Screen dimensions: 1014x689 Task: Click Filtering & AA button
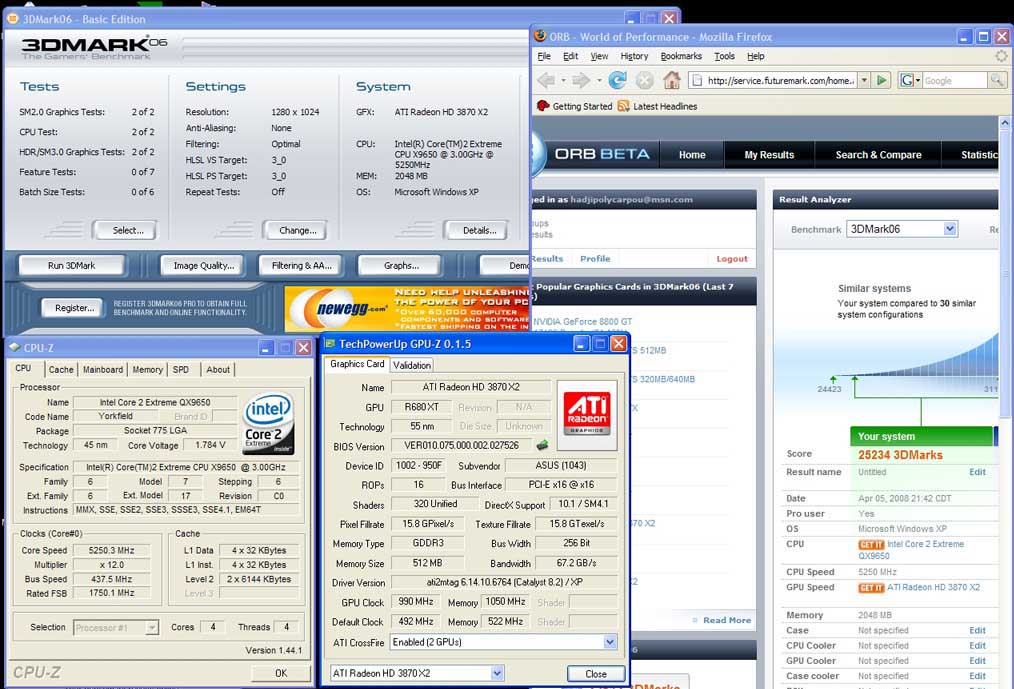point(301,265)
